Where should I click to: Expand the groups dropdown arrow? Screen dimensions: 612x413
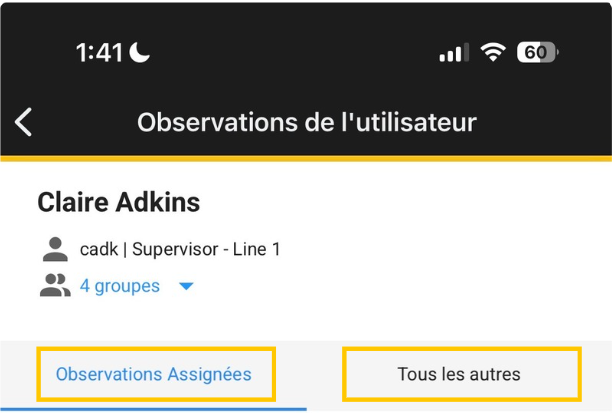click(x=186, y=287)
